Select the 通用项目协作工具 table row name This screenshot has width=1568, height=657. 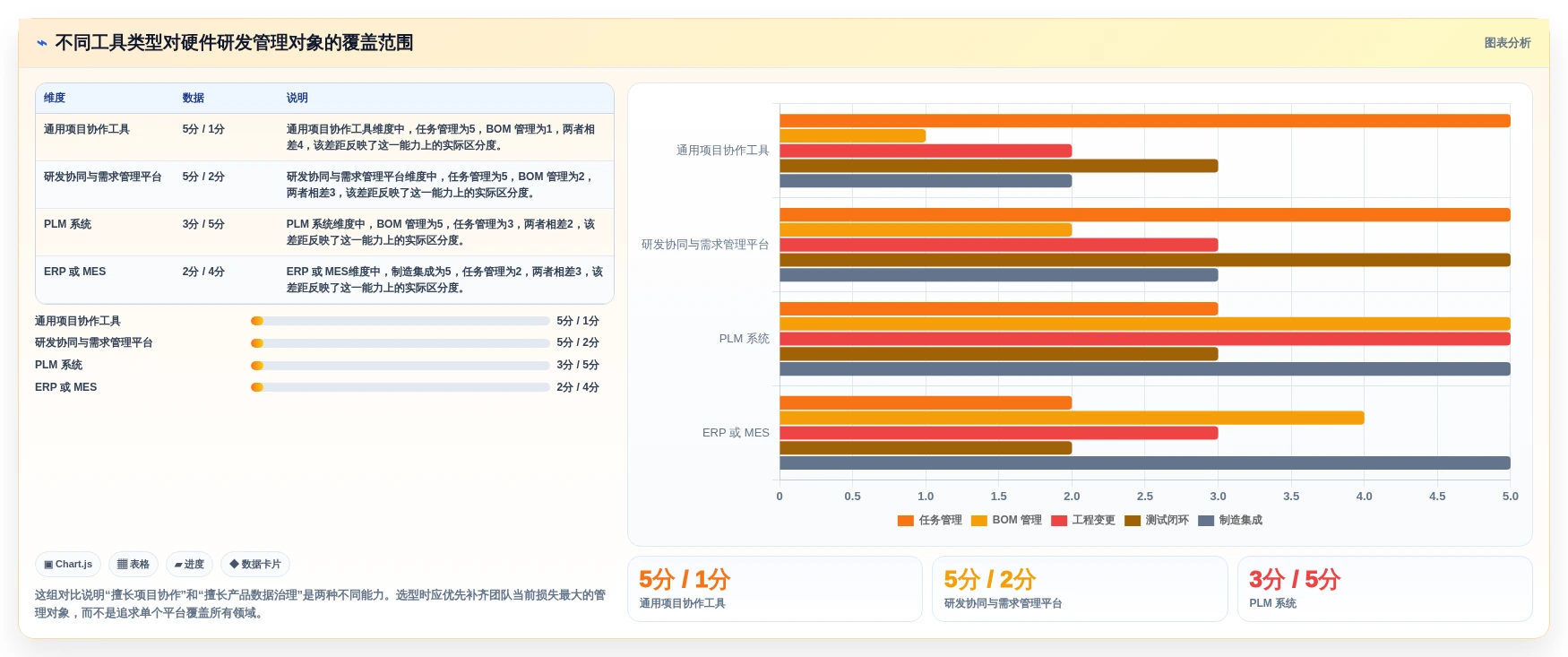pos(87,130)
